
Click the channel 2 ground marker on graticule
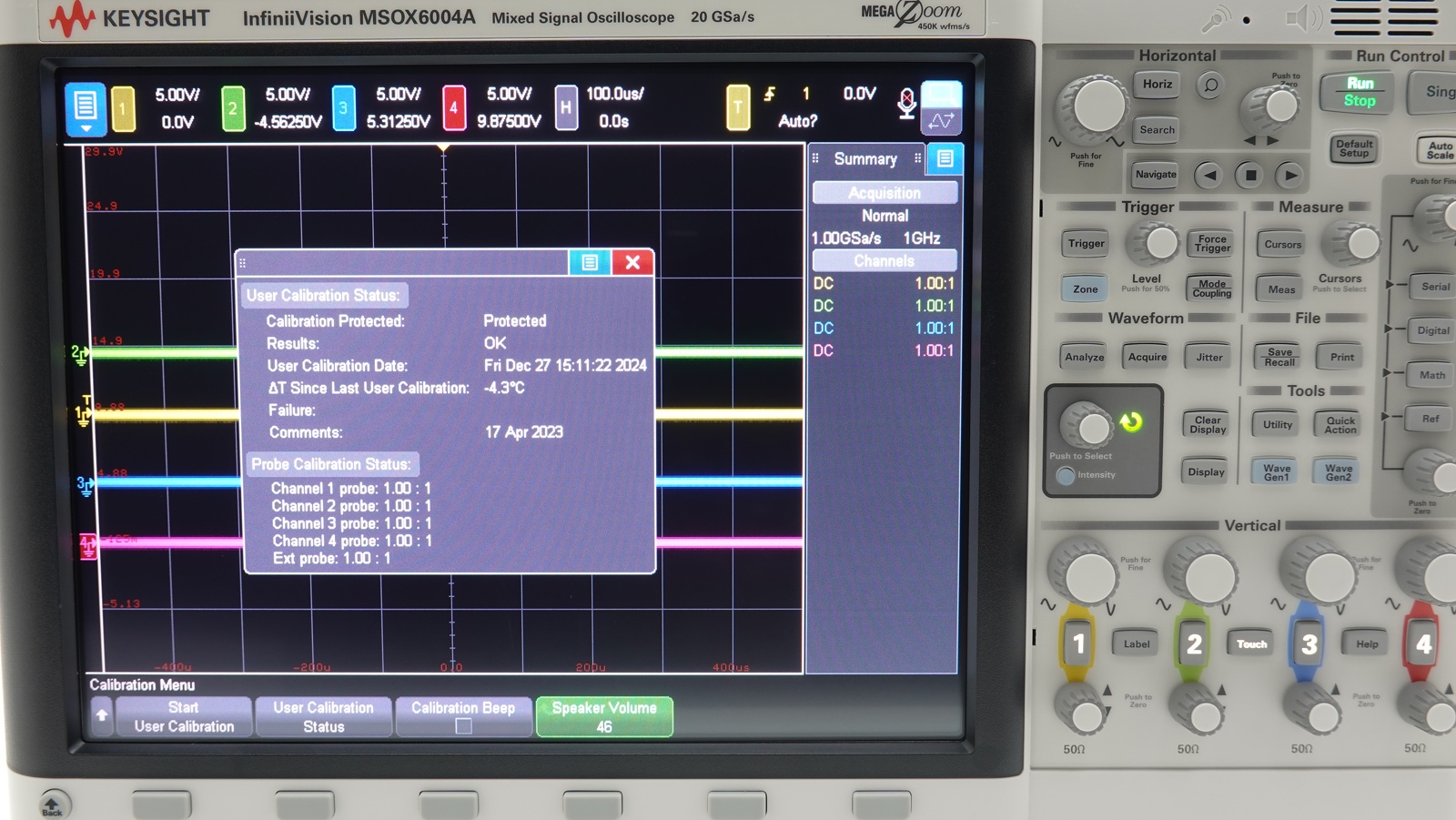(80, 353)
